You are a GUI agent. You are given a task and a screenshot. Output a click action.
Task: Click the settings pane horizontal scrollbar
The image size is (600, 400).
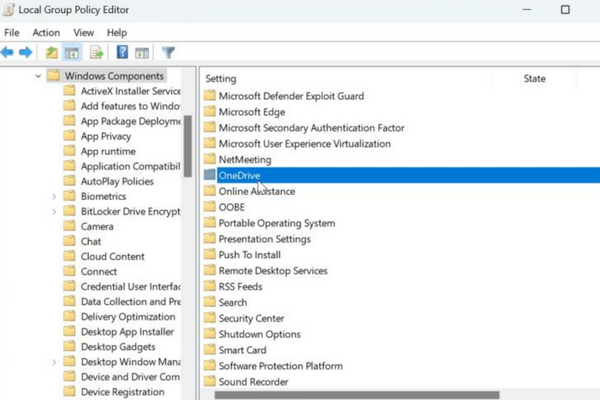[357, 395]
